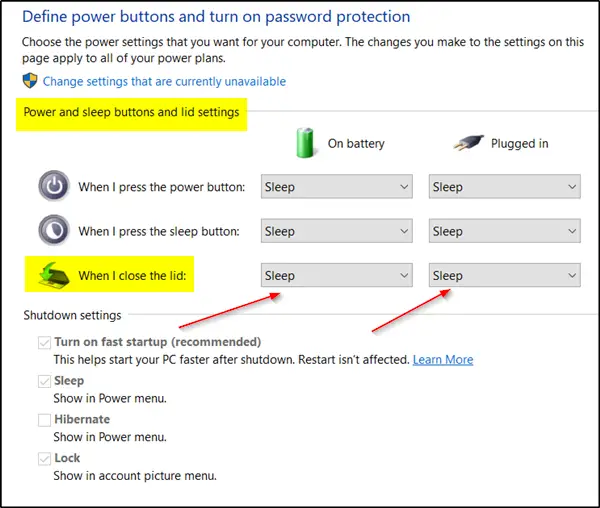Image resolution: width=600 pixels, height=508 pixels.
Task: Click the green battery icon
Action: 306,141
